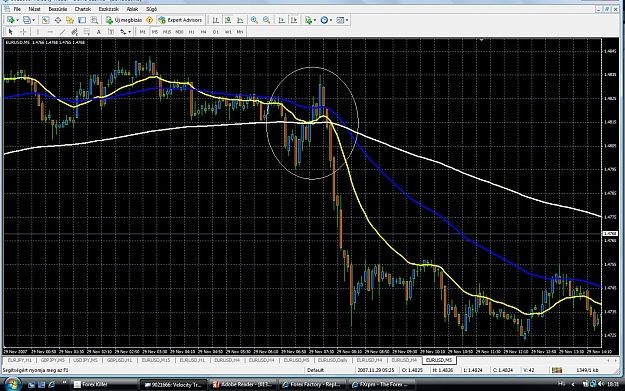The width and height of the screenshot is (625, 391).
Task: Expand the Indicators dropdown arrow
Action: (315, 20)
